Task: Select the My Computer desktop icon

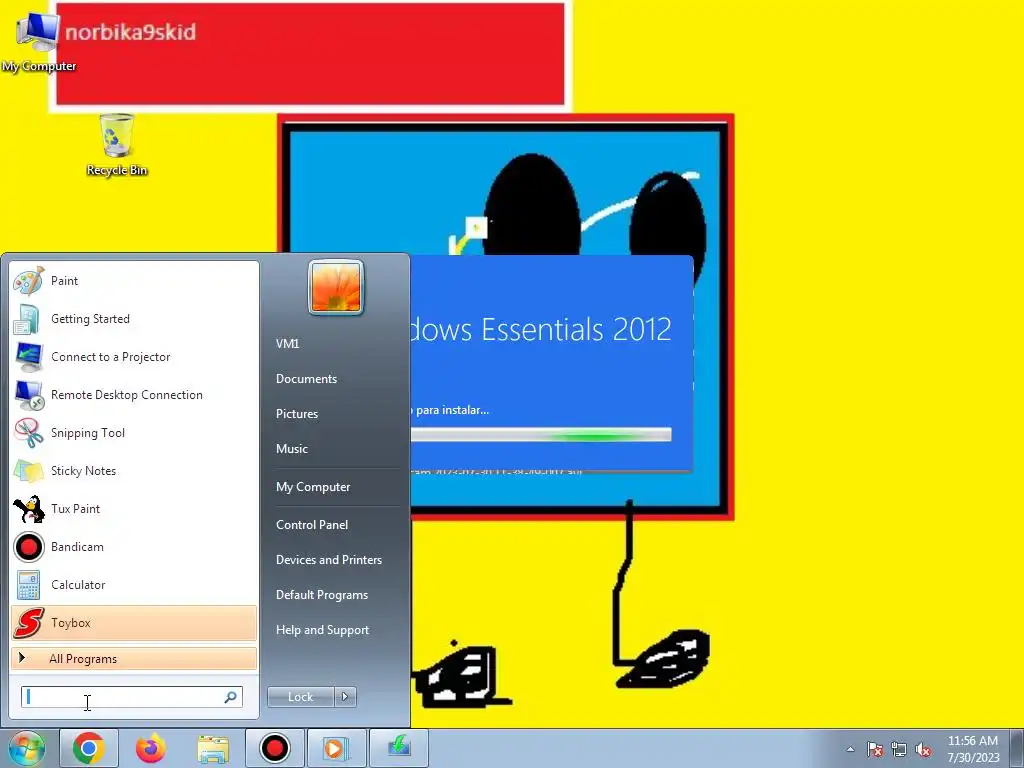Action: (39, 42)
